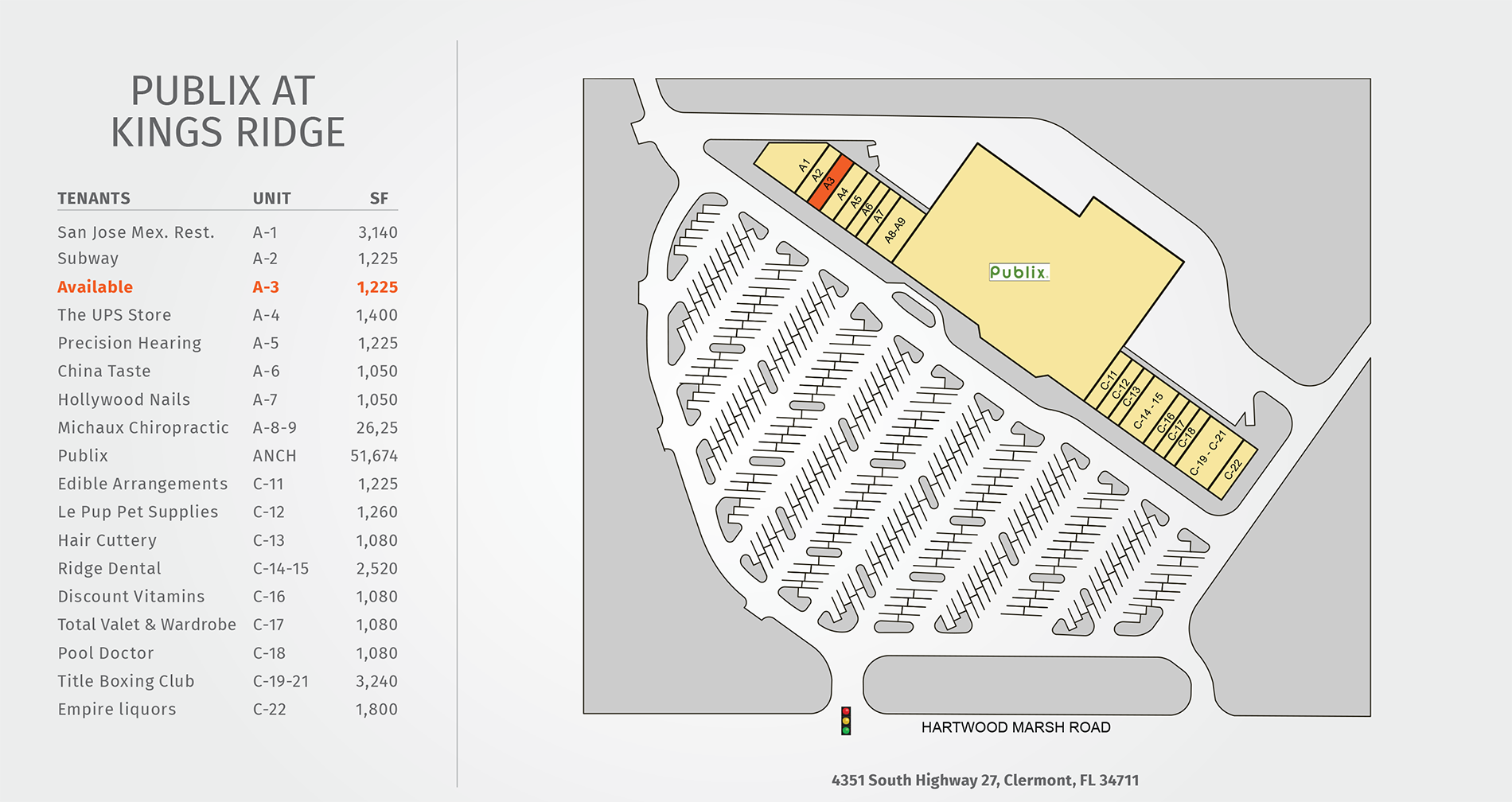Click the '3,240' SF value

pyautogui.click(x=377, y=682)
